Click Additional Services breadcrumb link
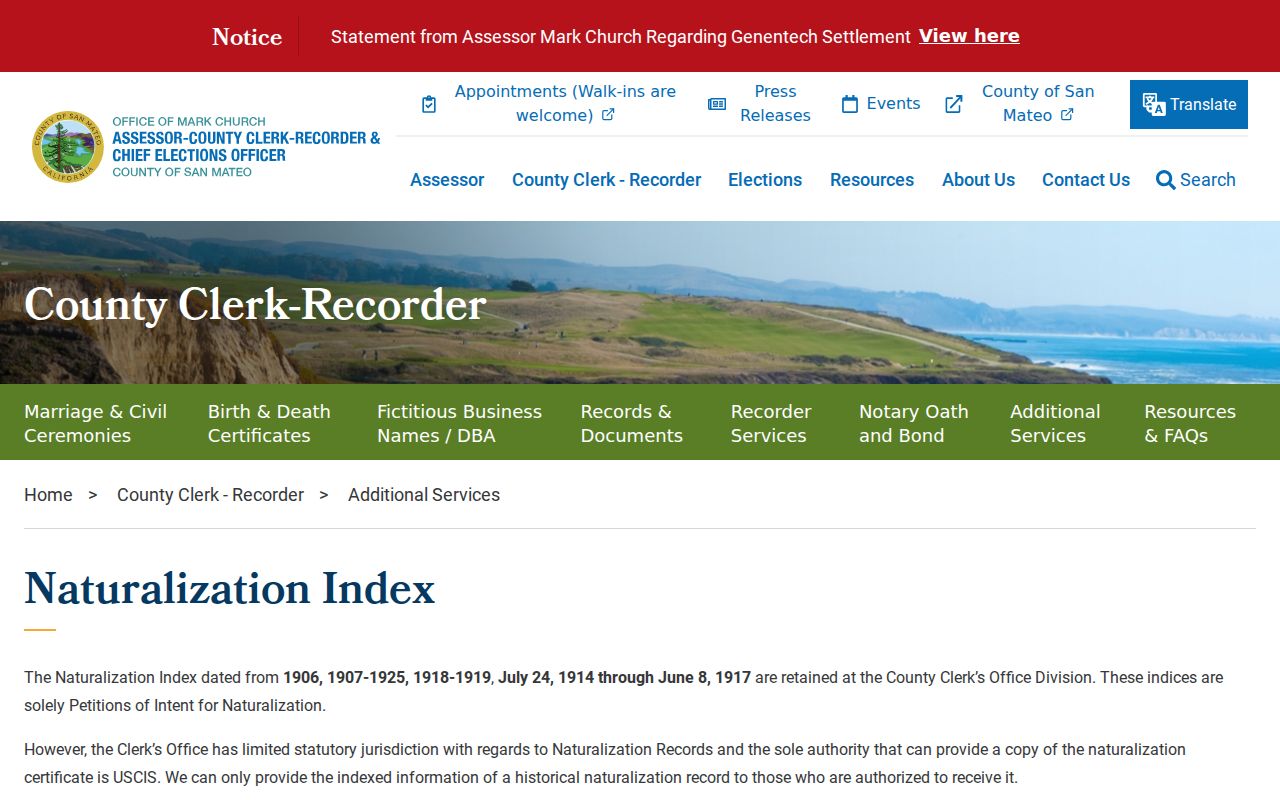 pyautogui.click(x=424, y=495)
